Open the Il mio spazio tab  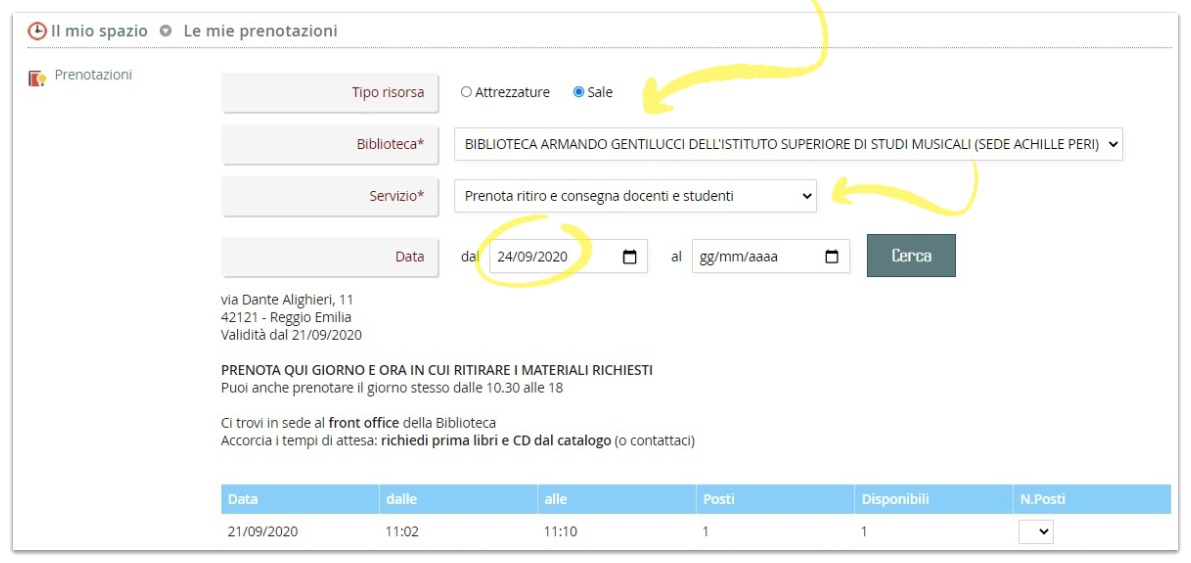coord(99,31)
